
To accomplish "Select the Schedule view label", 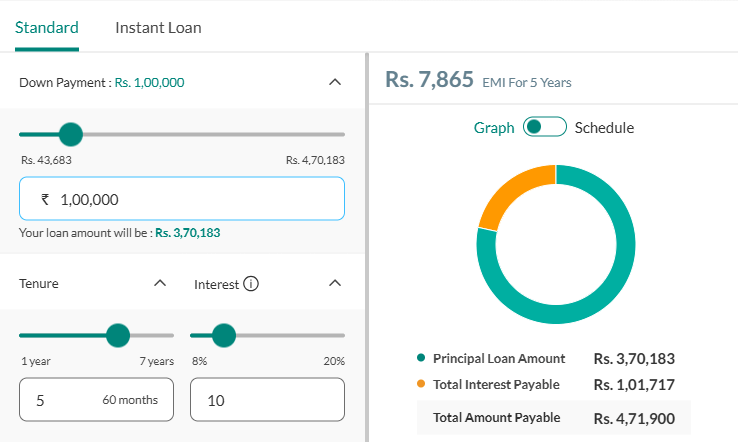I will coord(604,128).
